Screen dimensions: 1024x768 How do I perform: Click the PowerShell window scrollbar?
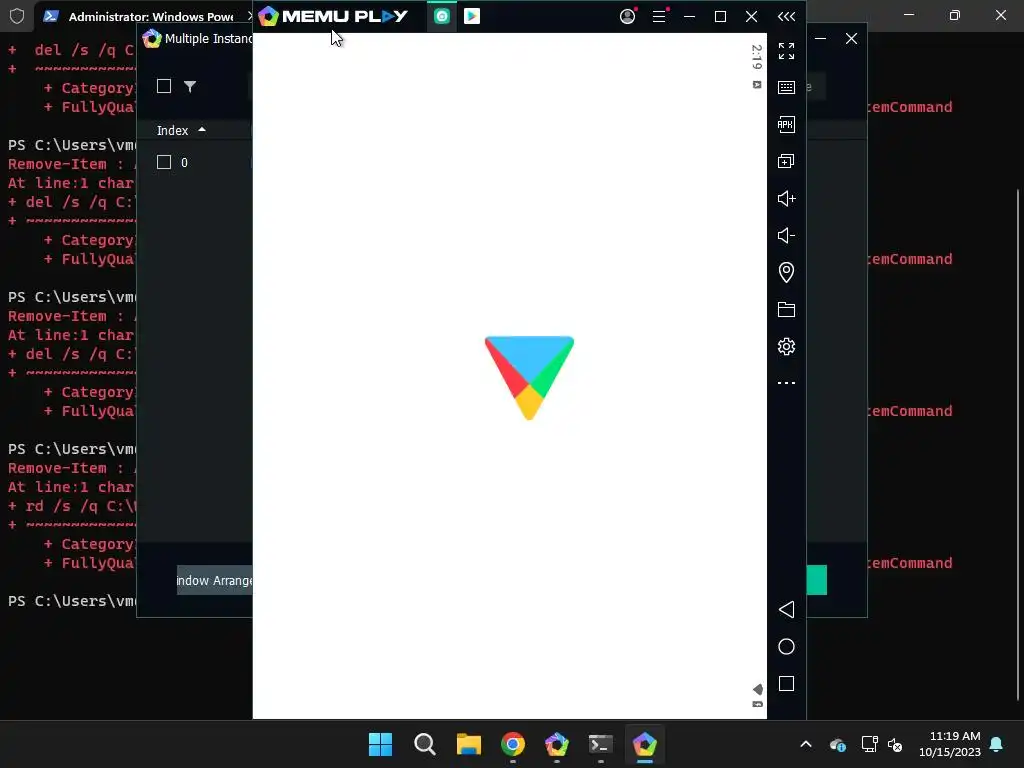tap(1018, 444)
